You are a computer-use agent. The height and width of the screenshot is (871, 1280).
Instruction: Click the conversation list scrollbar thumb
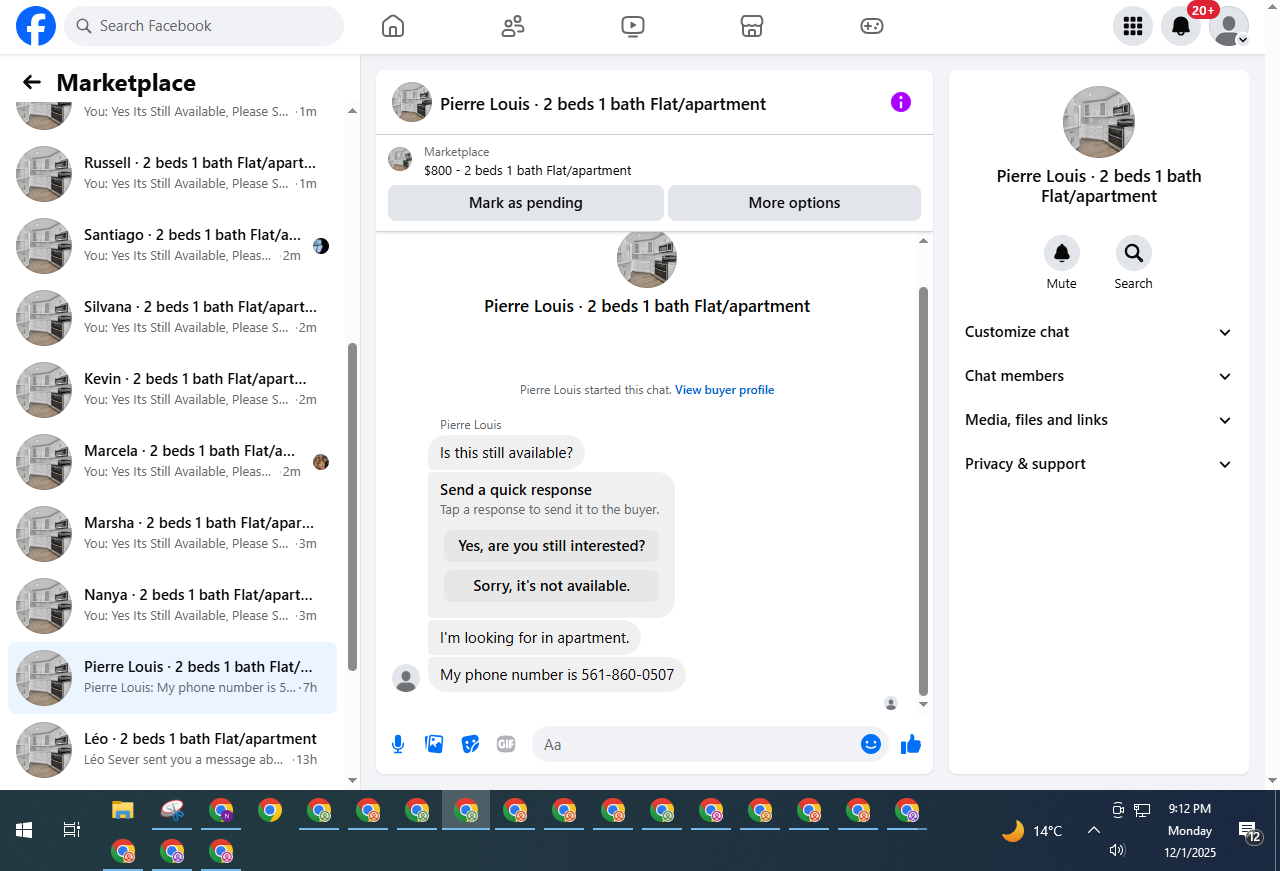click(x=352, y=507)
